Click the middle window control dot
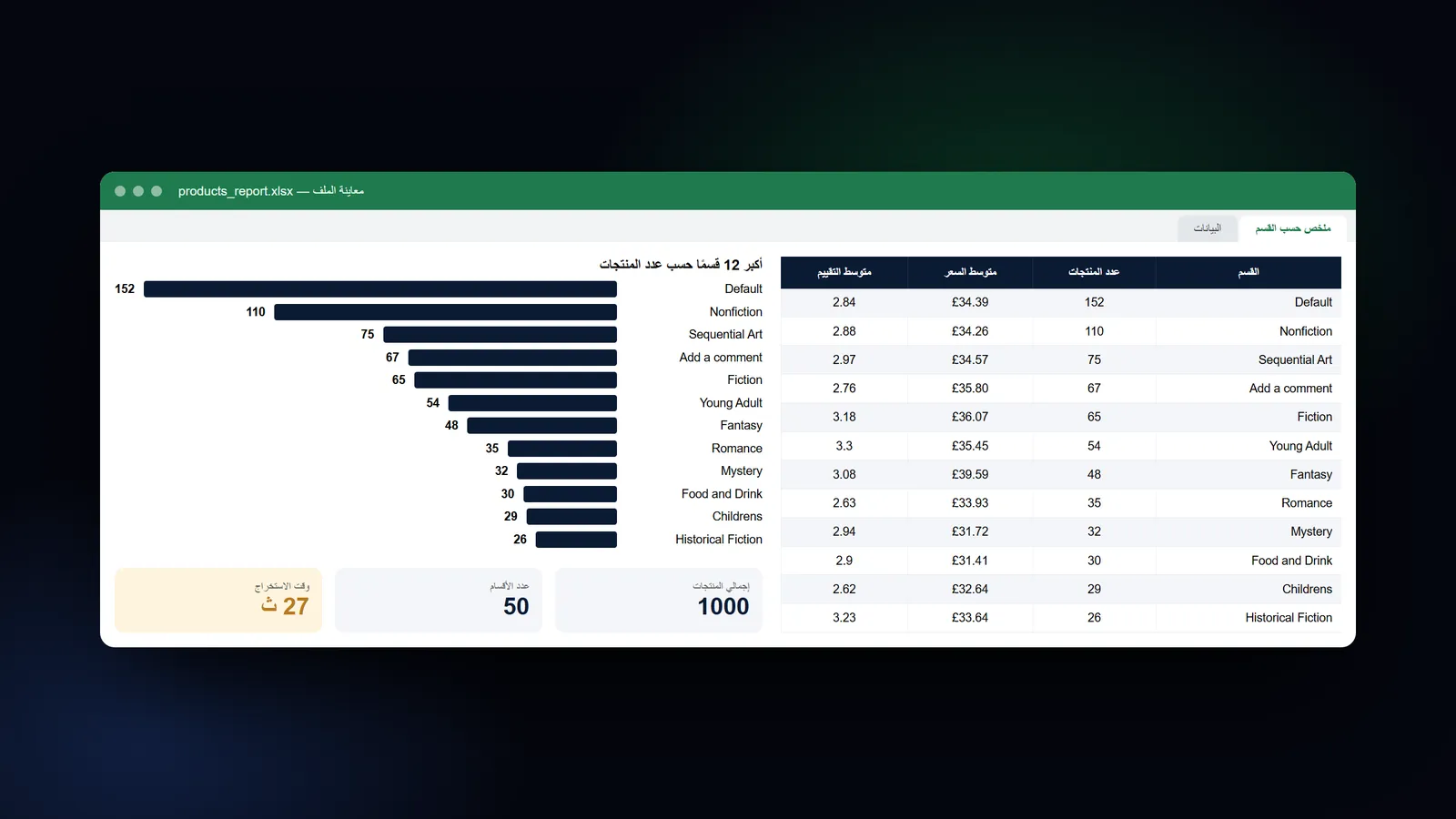Viewport: 1456px width, 819px height. [x=138, y=191]
